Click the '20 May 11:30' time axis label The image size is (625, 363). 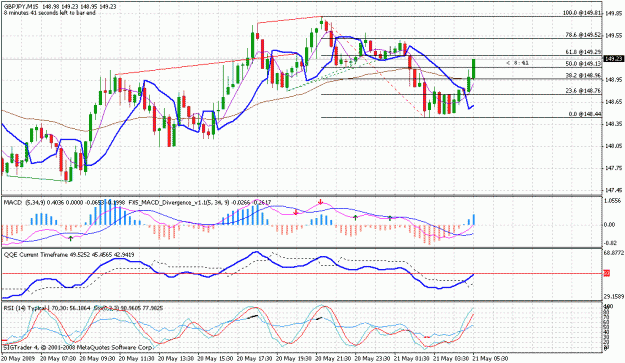[x=136, y=359]
